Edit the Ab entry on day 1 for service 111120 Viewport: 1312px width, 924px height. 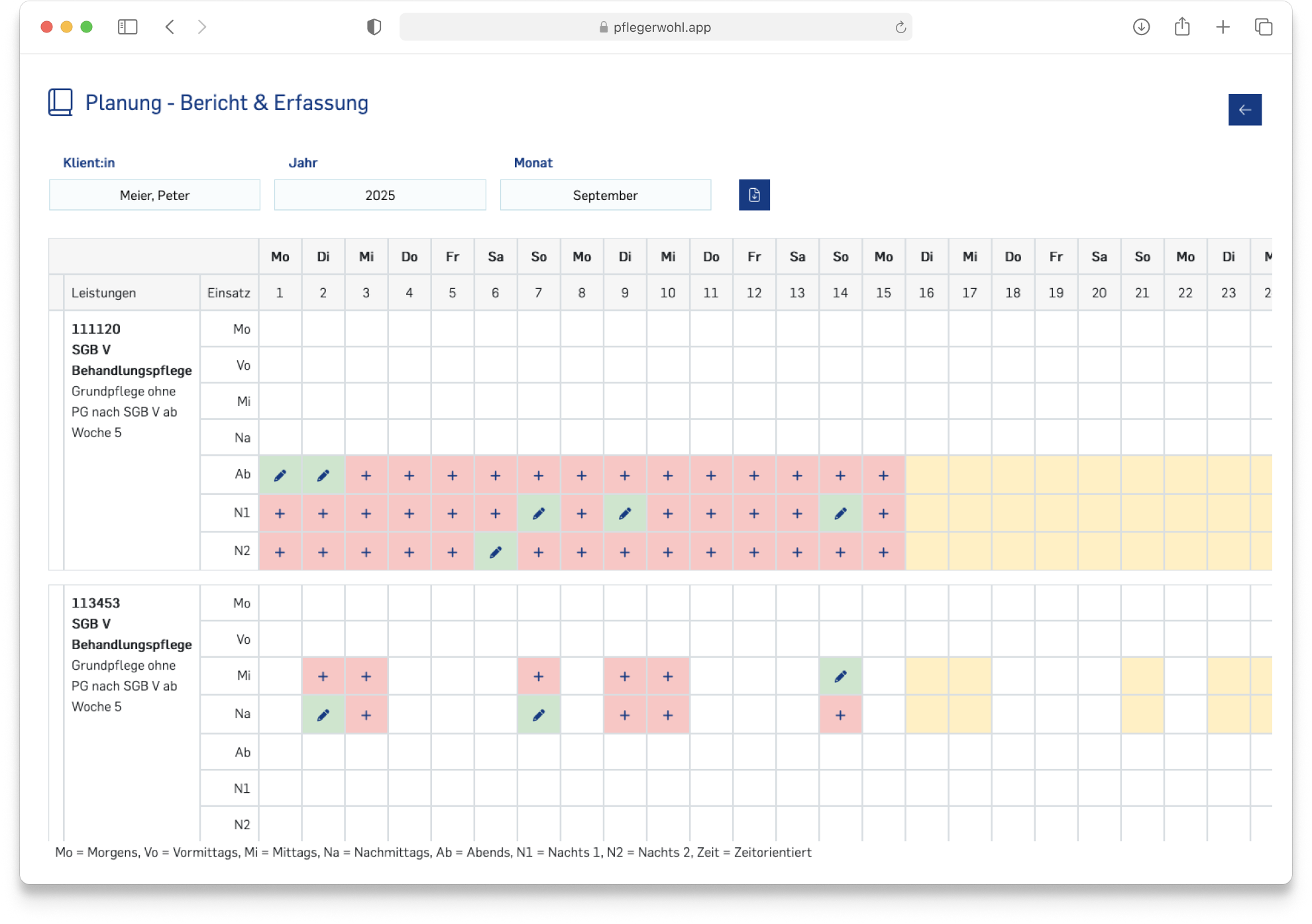(280, 476)
